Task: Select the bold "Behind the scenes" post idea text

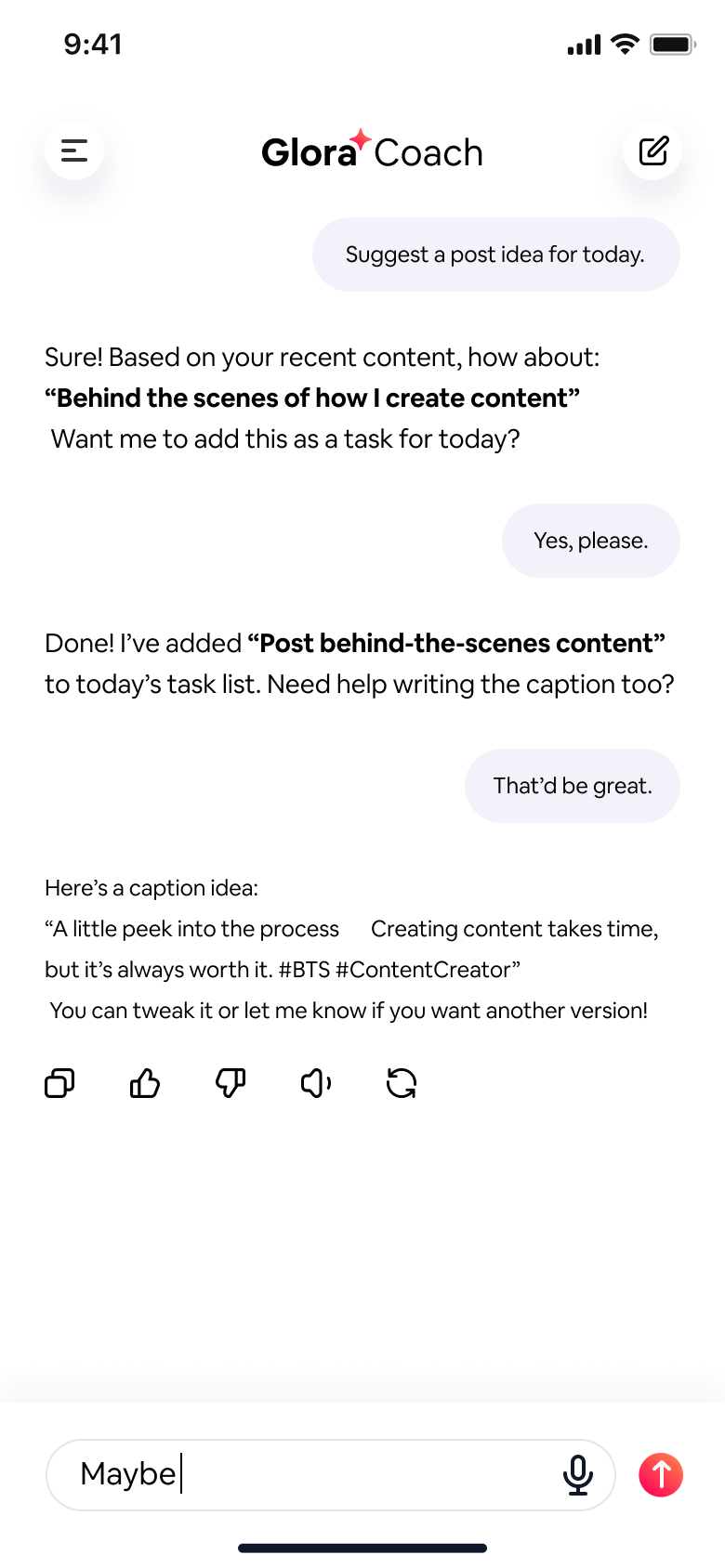Action: point(312,399)
